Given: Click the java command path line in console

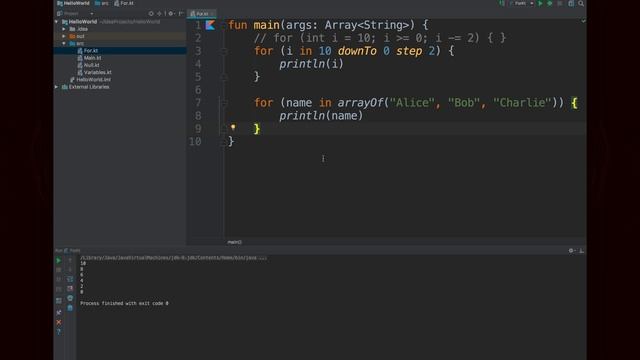Looking at the screenshot, I should point(173,258).
